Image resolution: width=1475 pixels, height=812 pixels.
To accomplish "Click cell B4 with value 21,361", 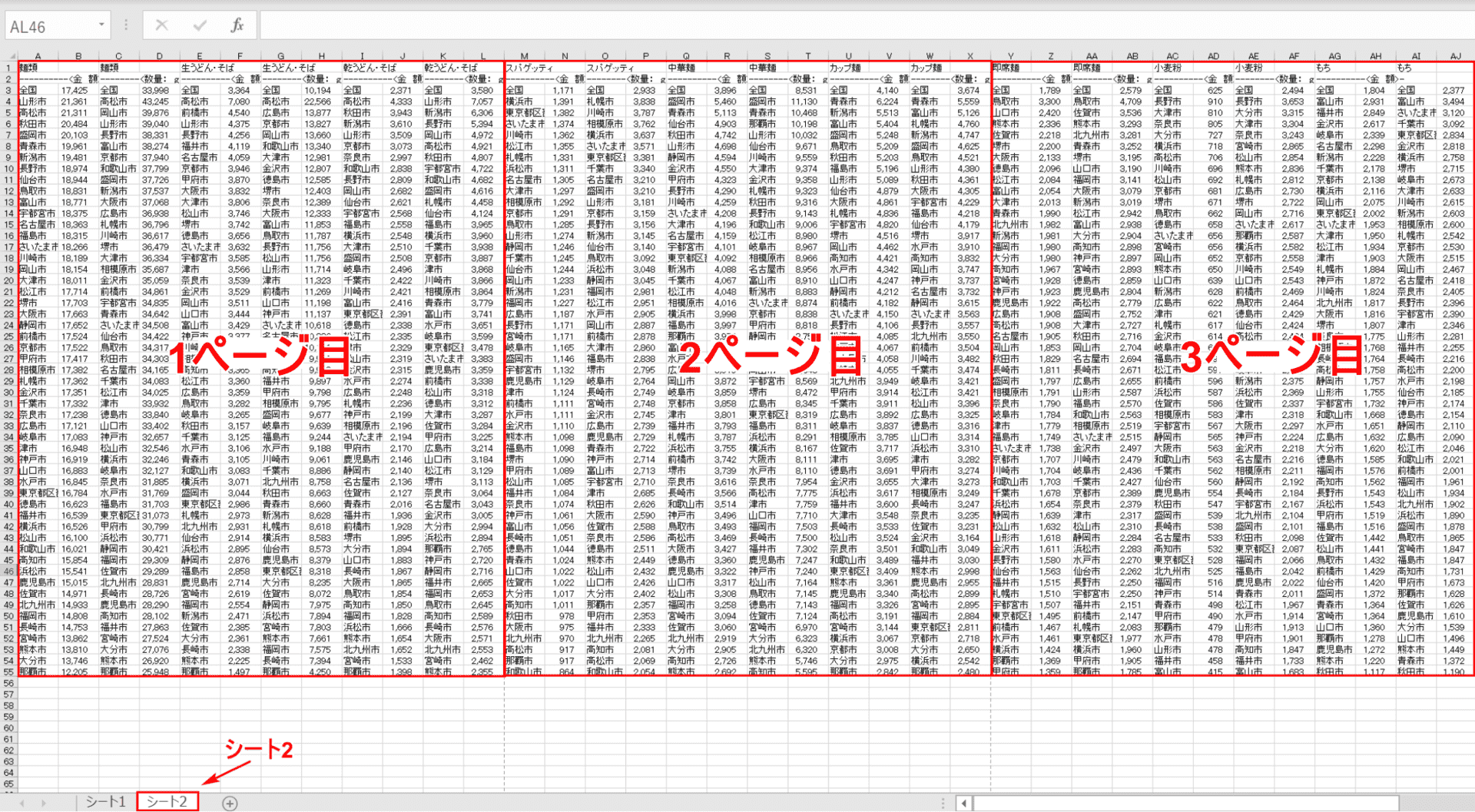I will (78, 101).
